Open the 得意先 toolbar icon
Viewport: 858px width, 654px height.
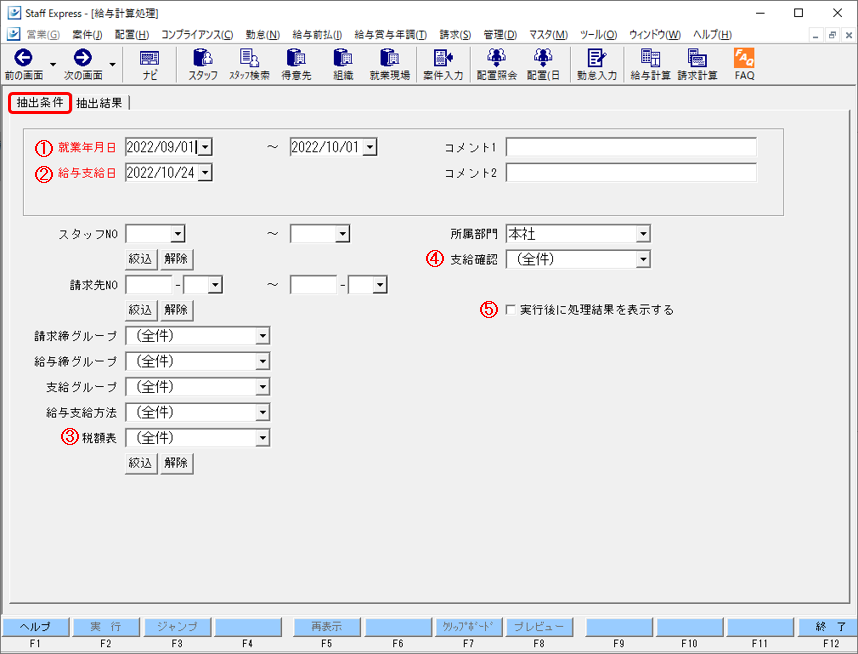(296, 57)
